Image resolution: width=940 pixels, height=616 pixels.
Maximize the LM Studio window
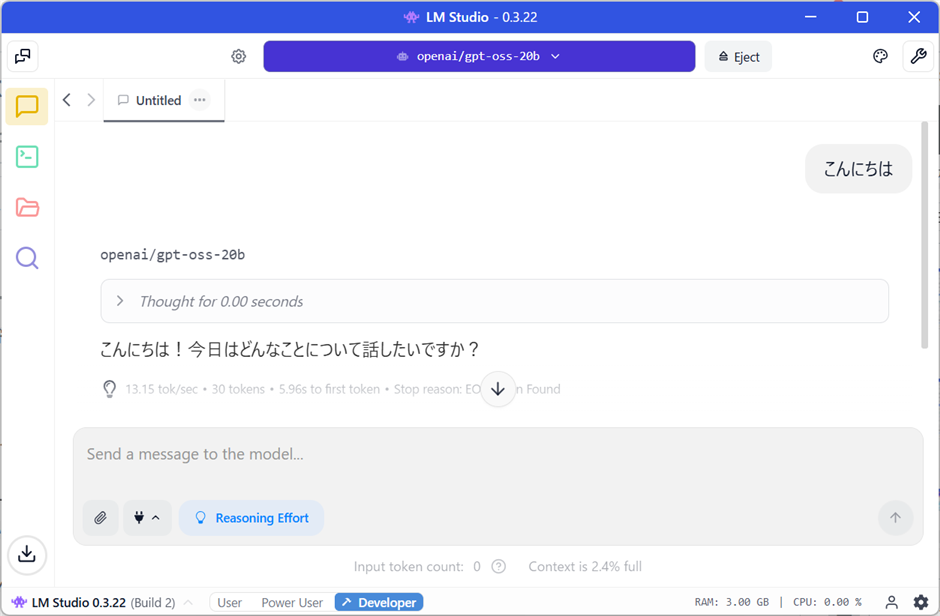coord(862,17)
